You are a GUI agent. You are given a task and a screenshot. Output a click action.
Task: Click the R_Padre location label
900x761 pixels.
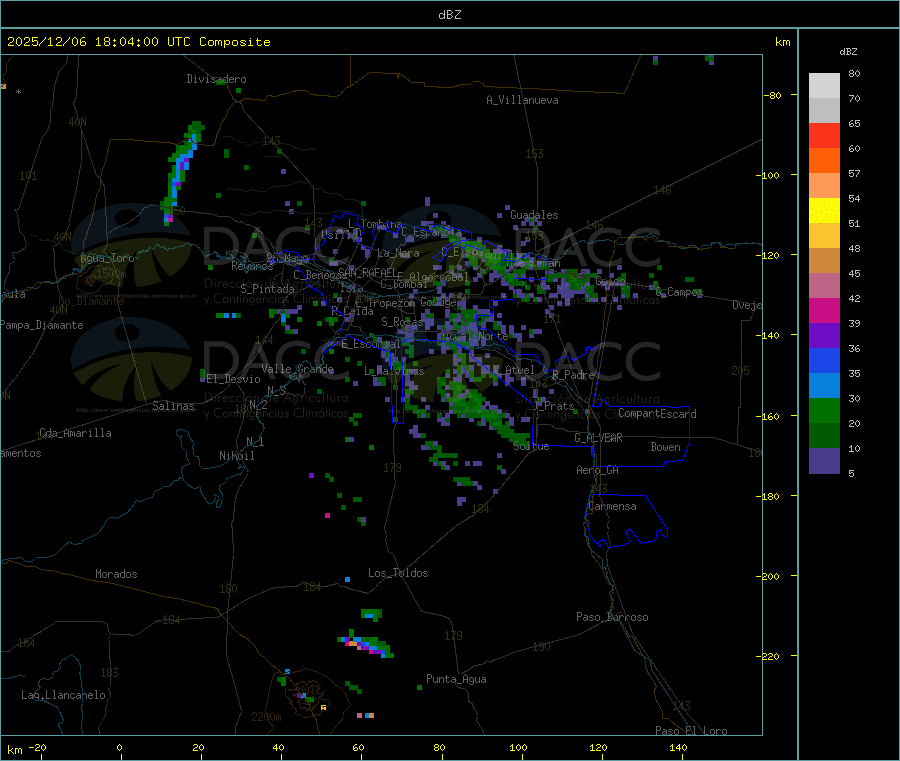[x=573, y=375]
